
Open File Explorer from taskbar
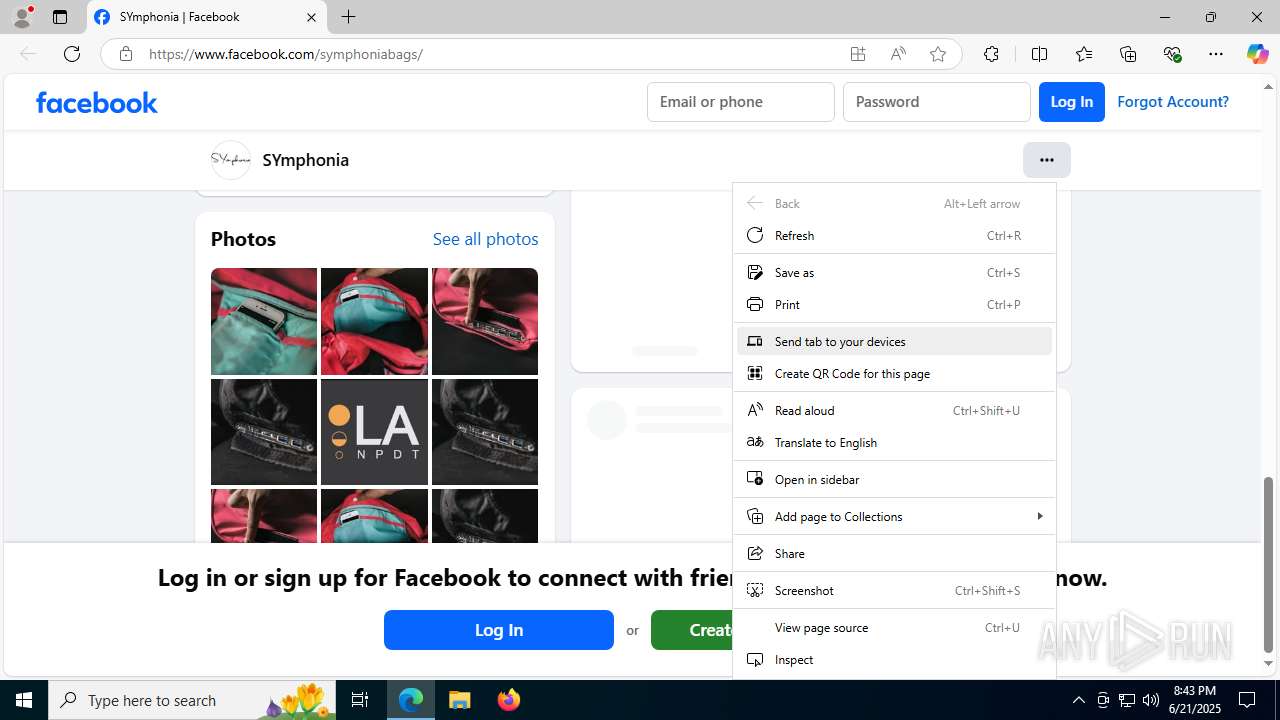(x=460, y=700)
